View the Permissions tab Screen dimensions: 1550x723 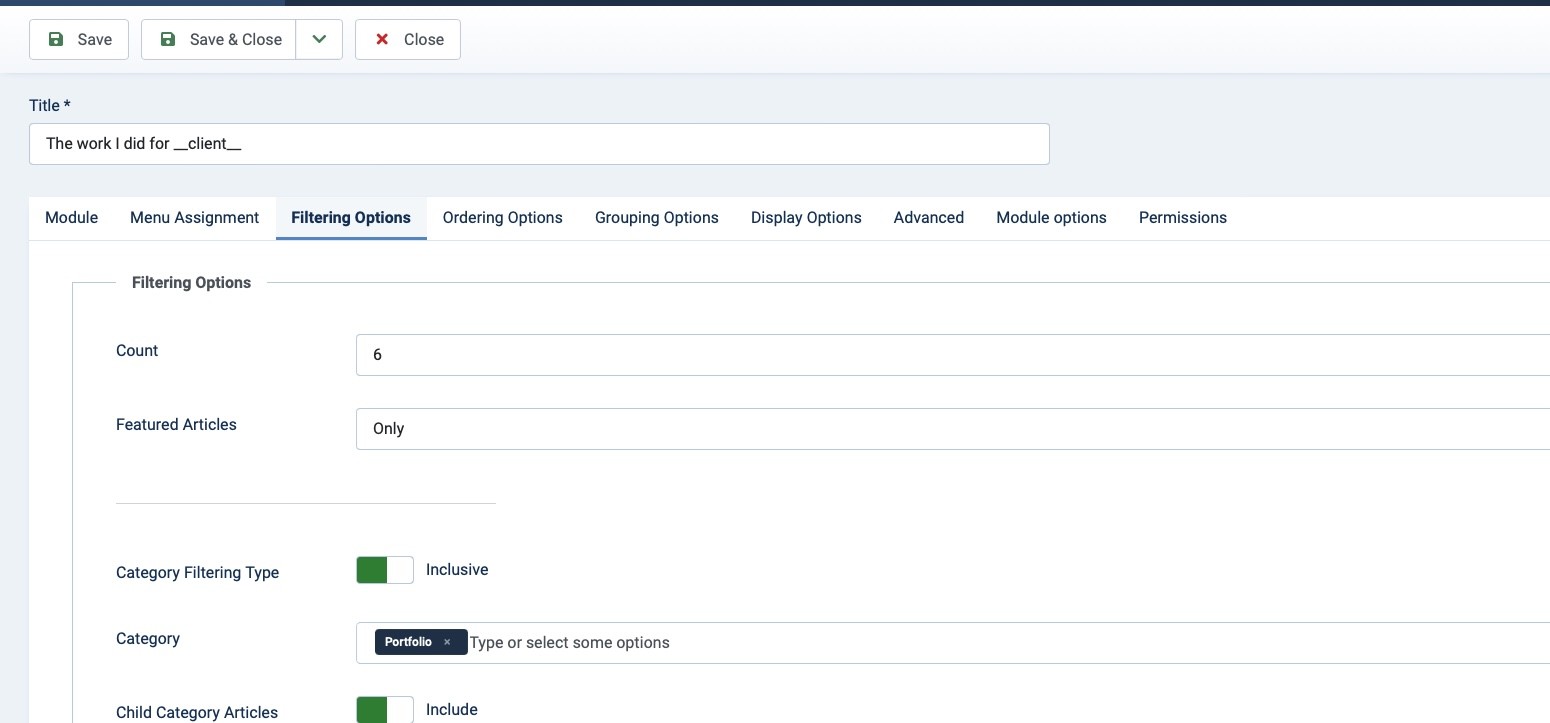(1182, 218)
